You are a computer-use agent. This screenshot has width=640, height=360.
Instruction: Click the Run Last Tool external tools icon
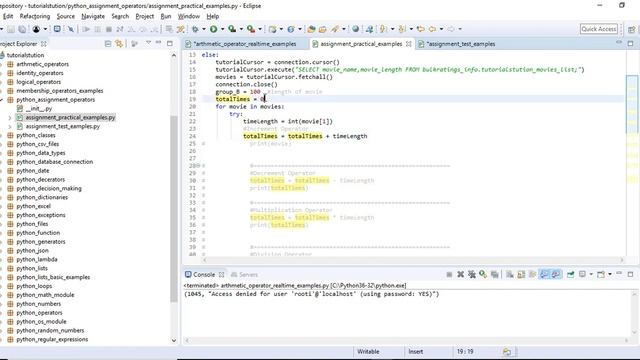point(250,29)
